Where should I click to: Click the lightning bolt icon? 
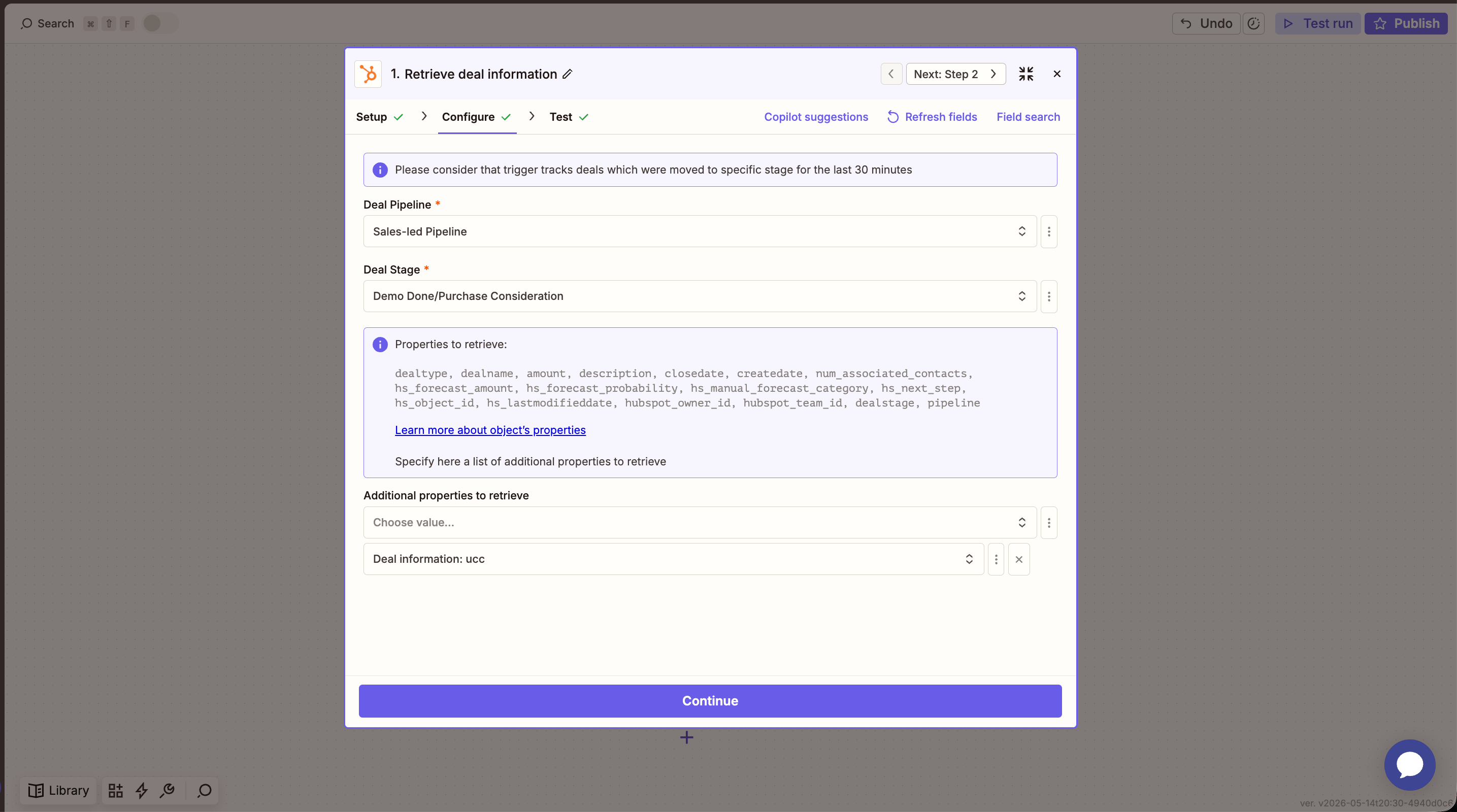[x=142, y=791]
